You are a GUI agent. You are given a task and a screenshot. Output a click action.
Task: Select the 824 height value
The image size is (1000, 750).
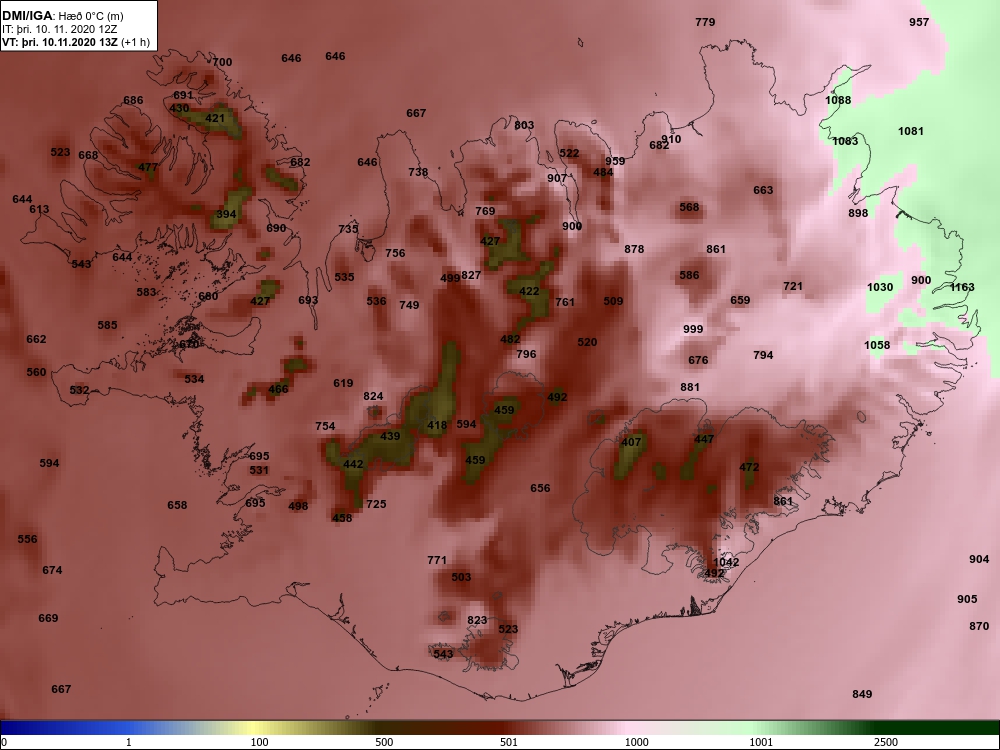373,396
